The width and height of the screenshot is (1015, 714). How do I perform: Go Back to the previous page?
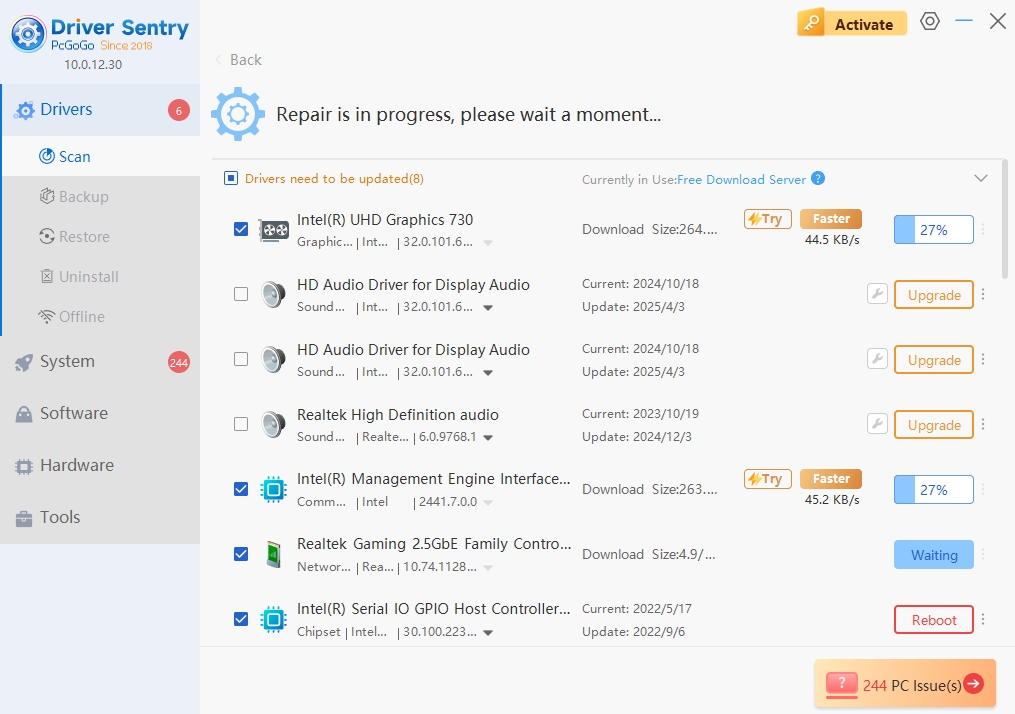coord(238,60)
